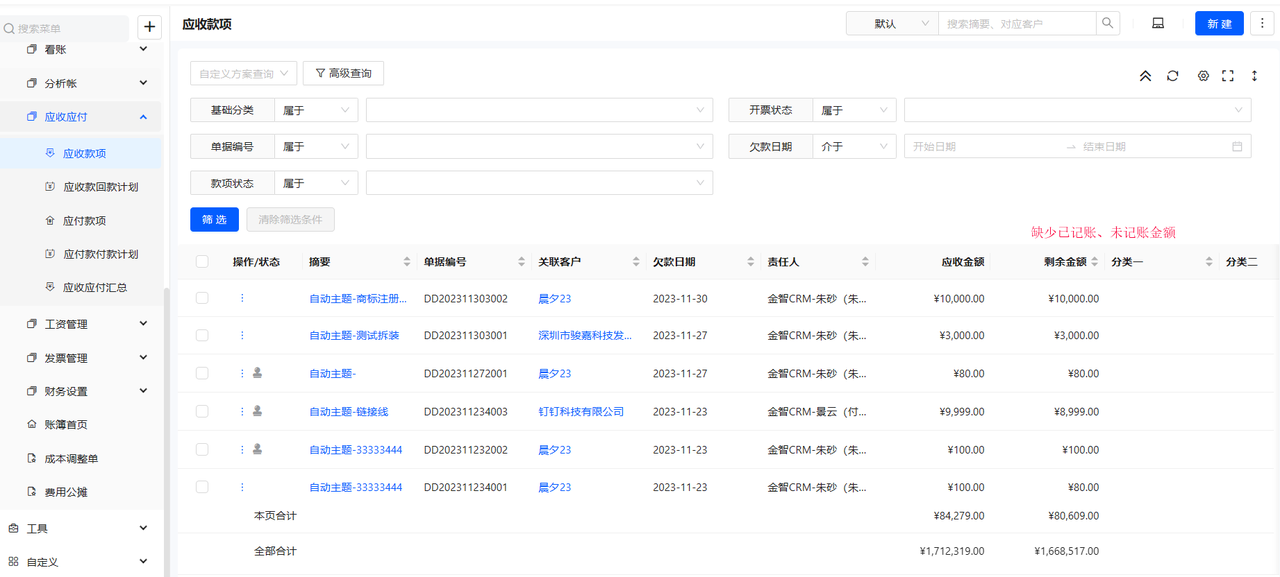This screenshot has width=1280, height=577.
Task: Open 应付款付款计划 in sidebar
Action: pos(100,254)
